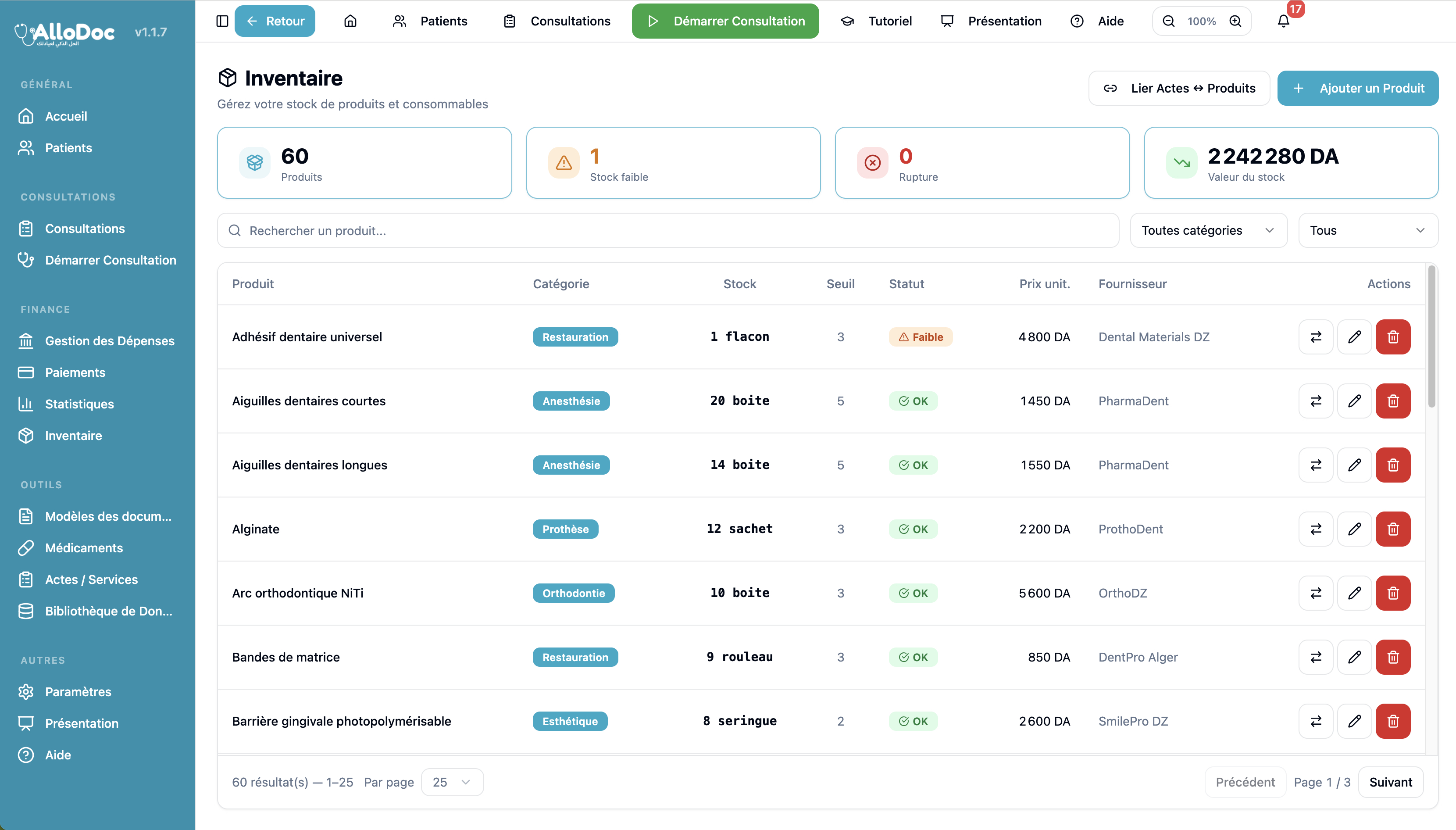The image size is (1456, 830).
Task: Zoom out with the minus magnifier
Action: [1169, 21]
